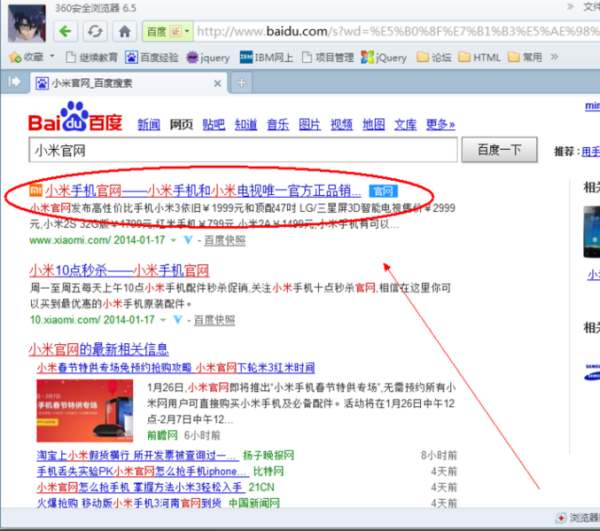Image resolution: width=600 pixels, height=531 pixels.
Task: Open the favorites star icon
Action: point(15,57)
